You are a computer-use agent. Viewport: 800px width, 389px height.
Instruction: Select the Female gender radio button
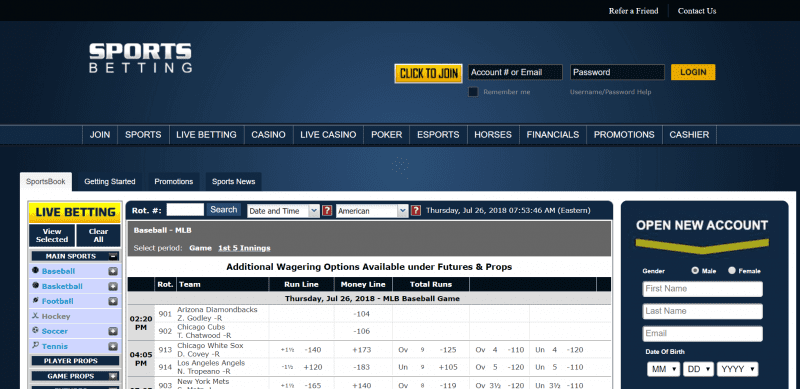point(732,271)
